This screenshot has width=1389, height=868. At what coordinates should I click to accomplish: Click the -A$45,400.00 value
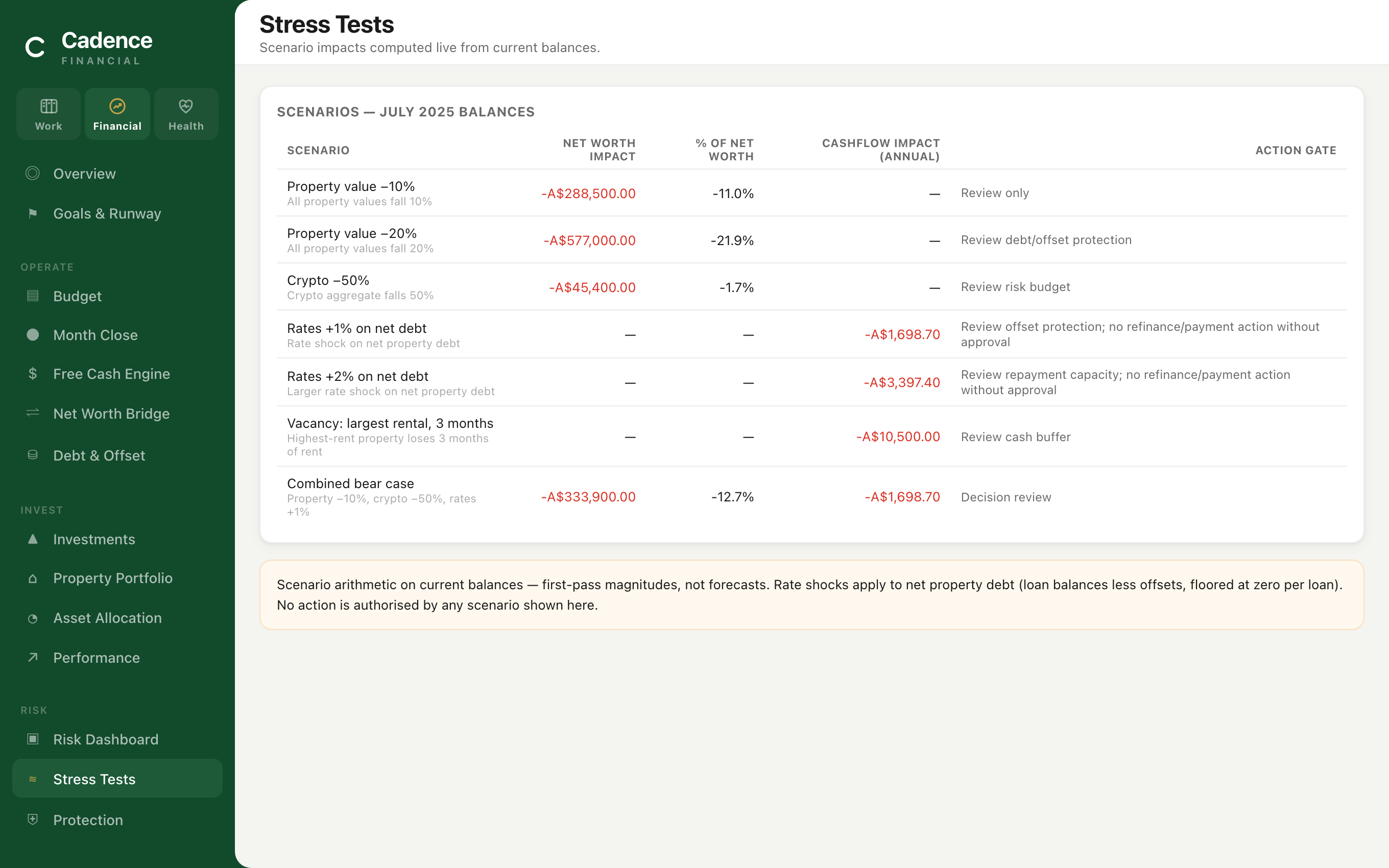[x=592, y=287]
